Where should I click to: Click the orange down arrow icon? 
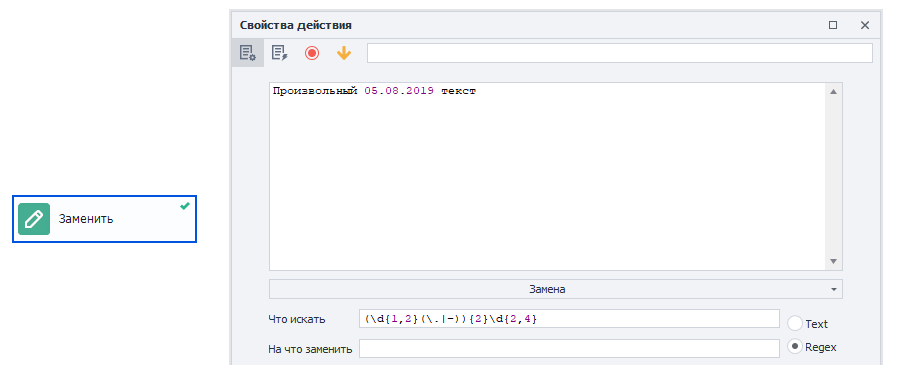[344, 53]
